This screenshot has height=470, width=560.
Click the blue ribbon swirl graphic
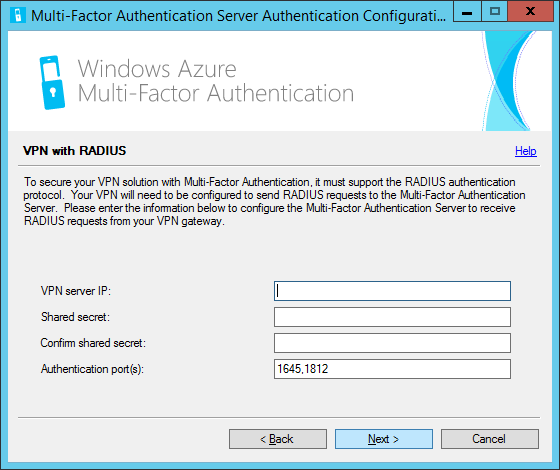point(508,81)
